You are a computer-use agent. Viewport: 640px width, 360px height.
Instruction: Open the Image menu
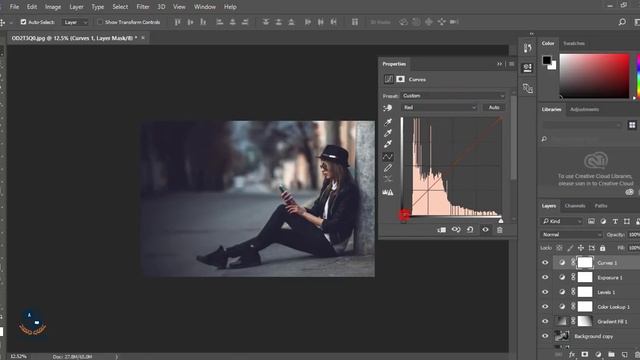[53, 7]
